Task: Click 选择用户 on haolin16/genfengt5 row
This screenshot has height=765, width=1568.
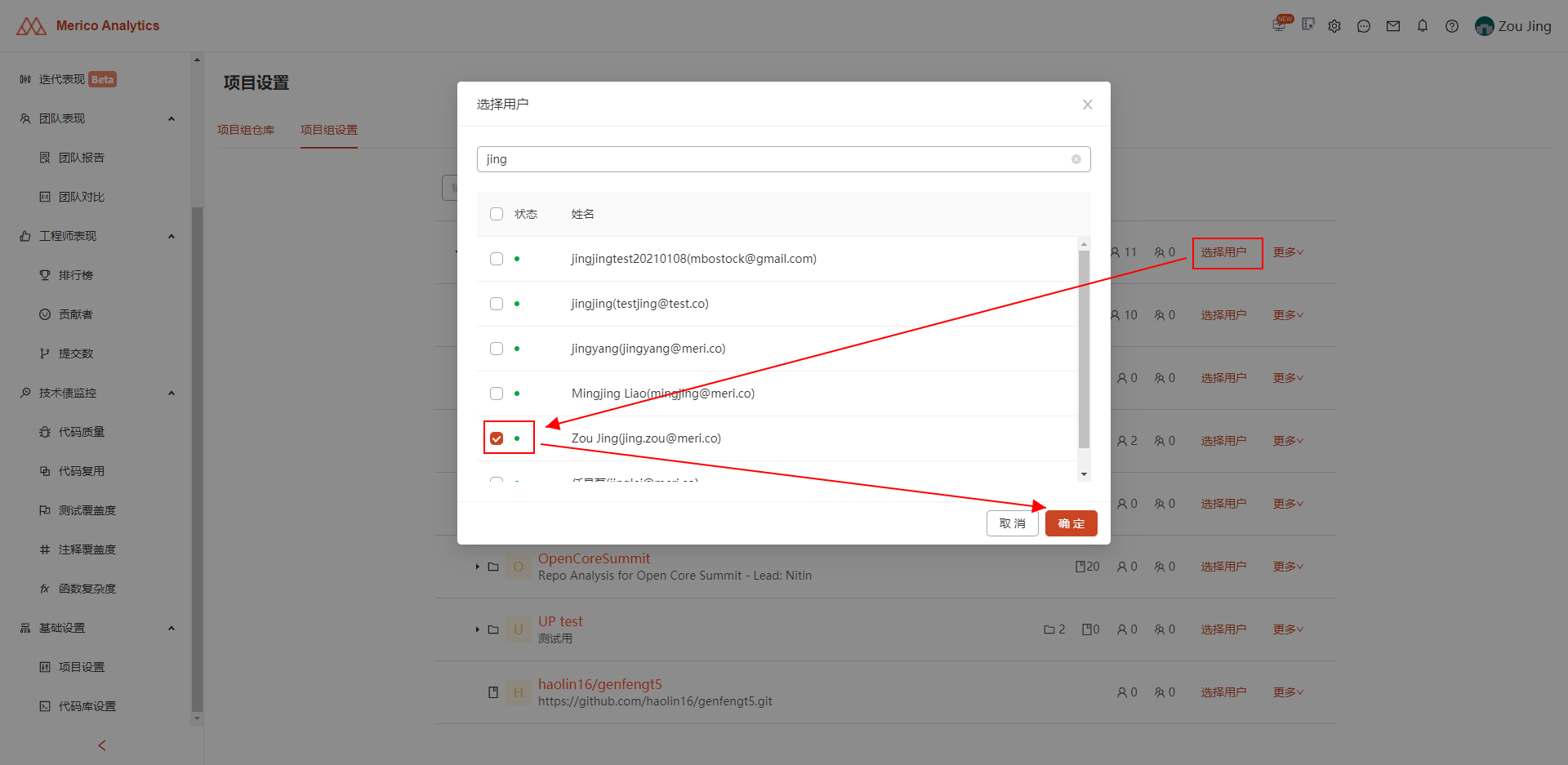Action: 1223,692
